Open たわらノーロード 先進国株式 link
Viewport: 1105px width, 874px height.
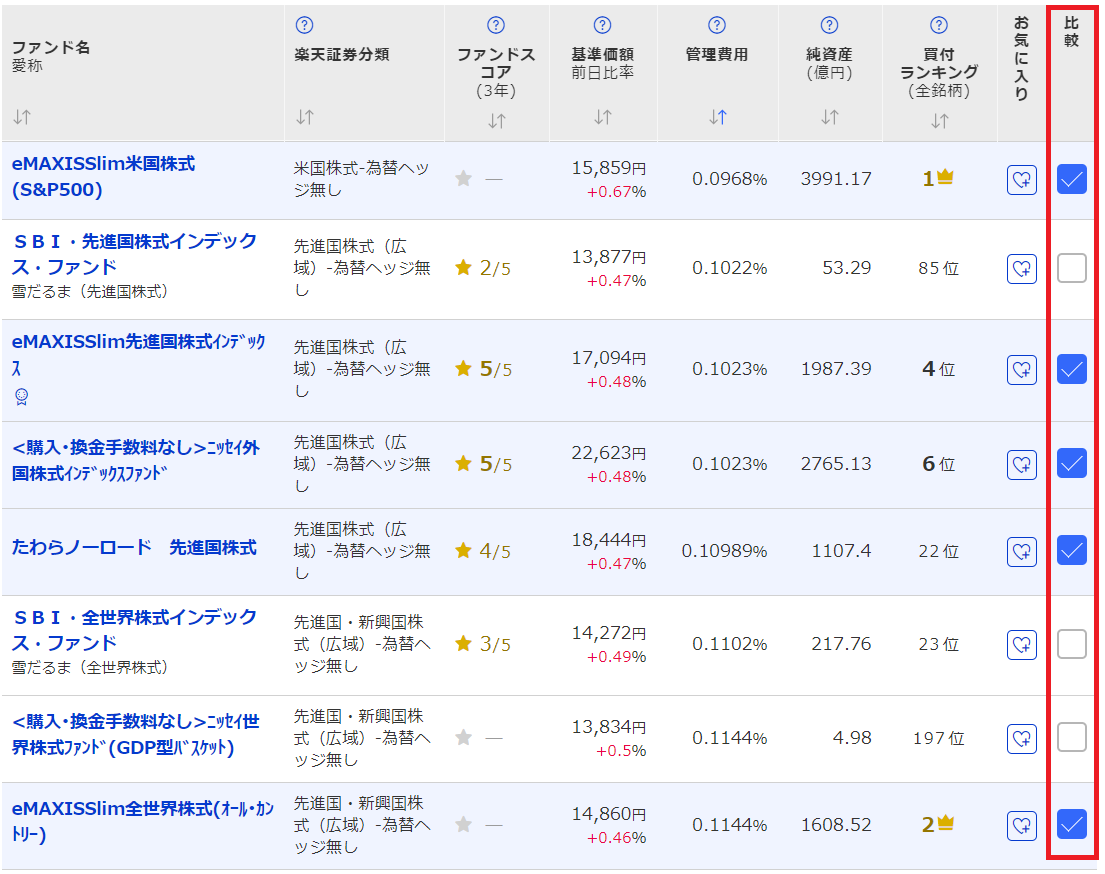tap(134, 548)
